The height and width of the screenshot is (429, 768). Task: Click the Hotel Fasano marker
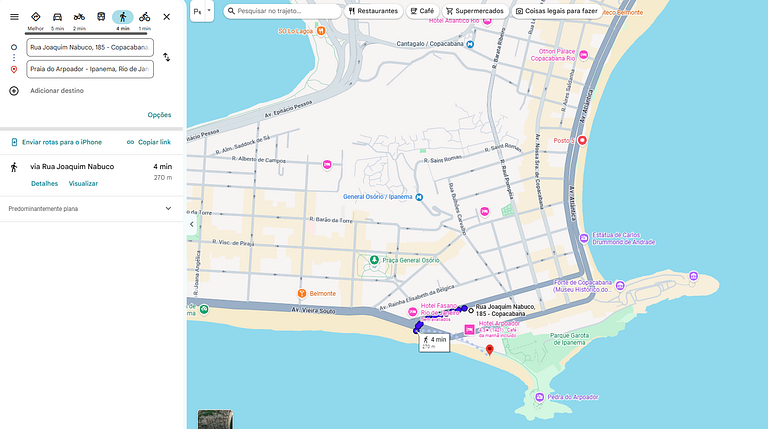[412, 311]
